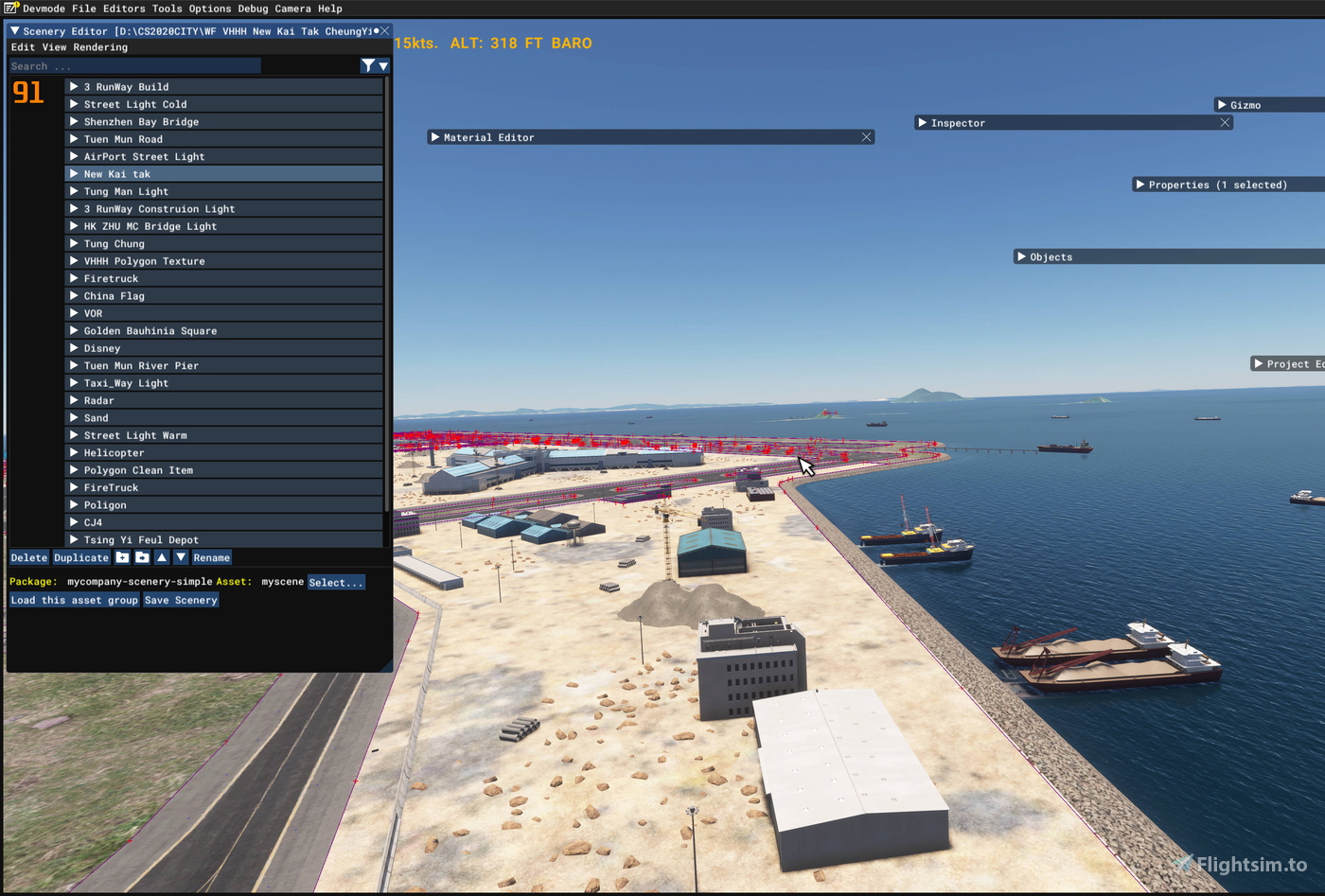Expand the Properties panel
The height and width of the screenshot is (896, 1325).
point(1139,184)
